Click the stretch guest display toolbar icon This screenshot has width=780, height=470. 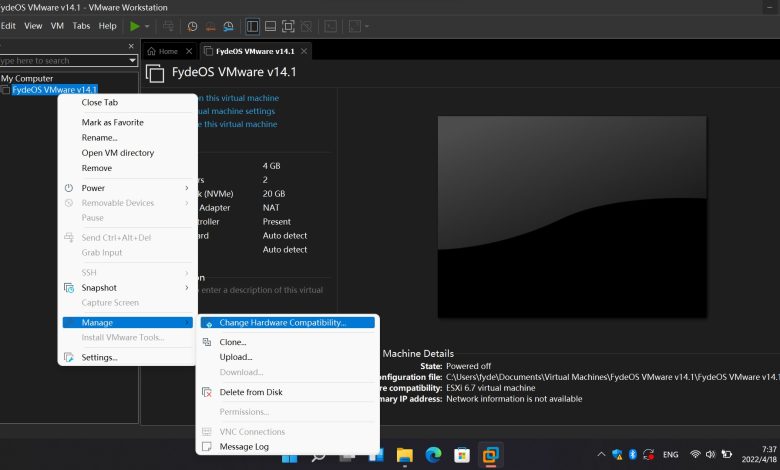[x=355, y=26]
